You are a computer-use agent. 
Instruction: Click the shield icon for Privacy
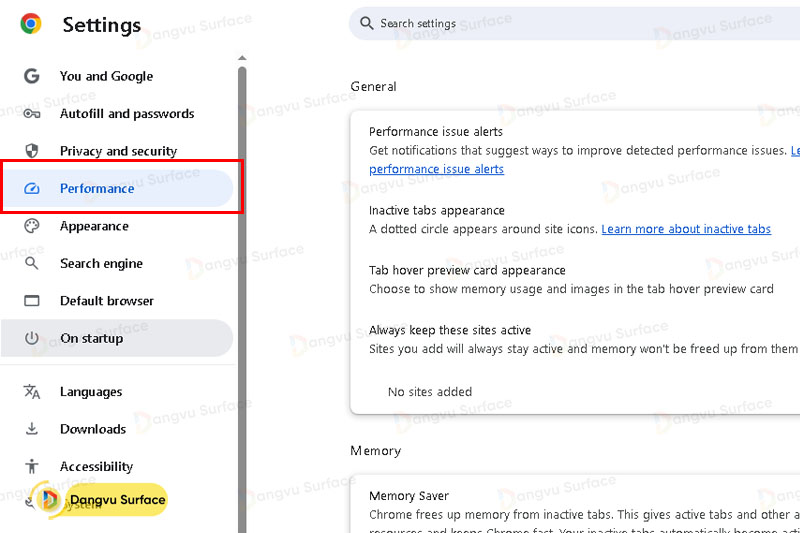coord(32,151)
